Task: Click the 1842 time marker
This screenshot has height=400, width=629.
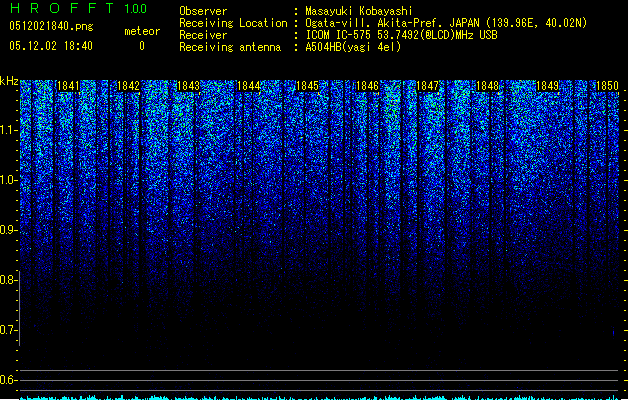Action: click(x=128, y=86)
